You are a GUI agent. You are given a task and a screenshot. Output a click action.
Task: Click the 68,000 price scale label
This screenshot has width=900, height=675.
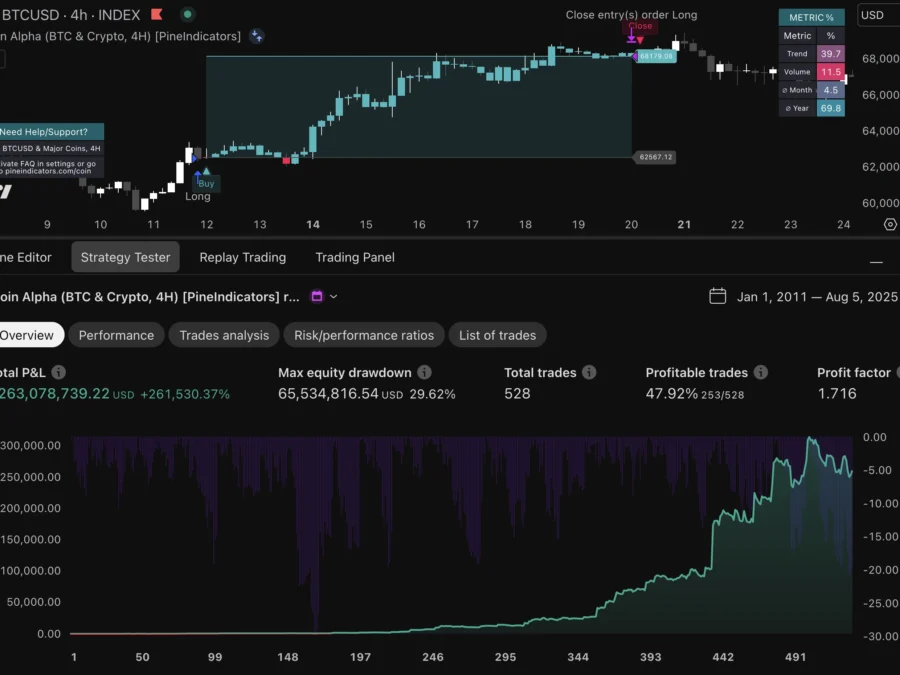[x=880, y=59]
